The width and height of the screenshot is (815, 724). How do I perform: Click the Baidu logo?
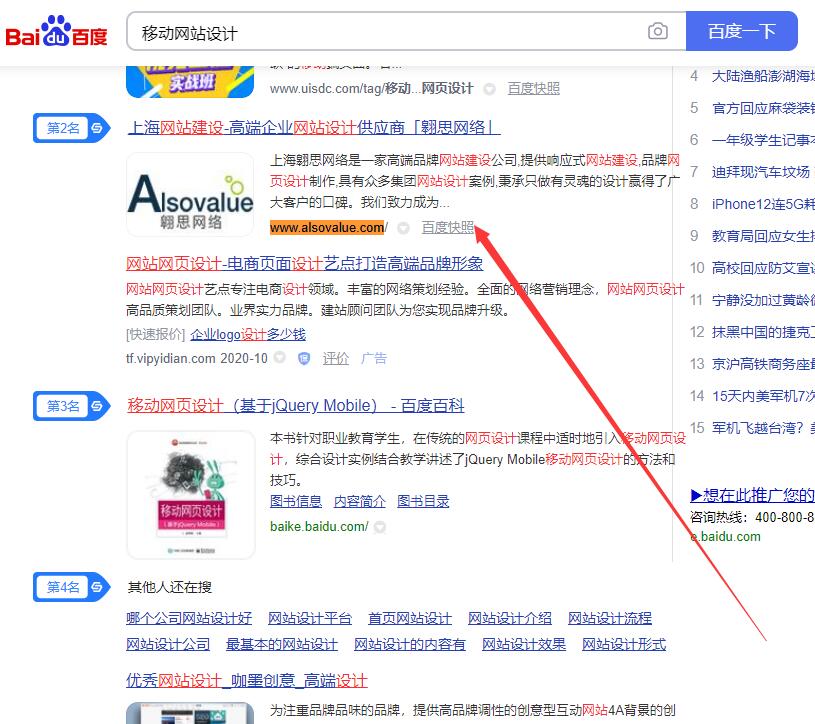(56, 31)
